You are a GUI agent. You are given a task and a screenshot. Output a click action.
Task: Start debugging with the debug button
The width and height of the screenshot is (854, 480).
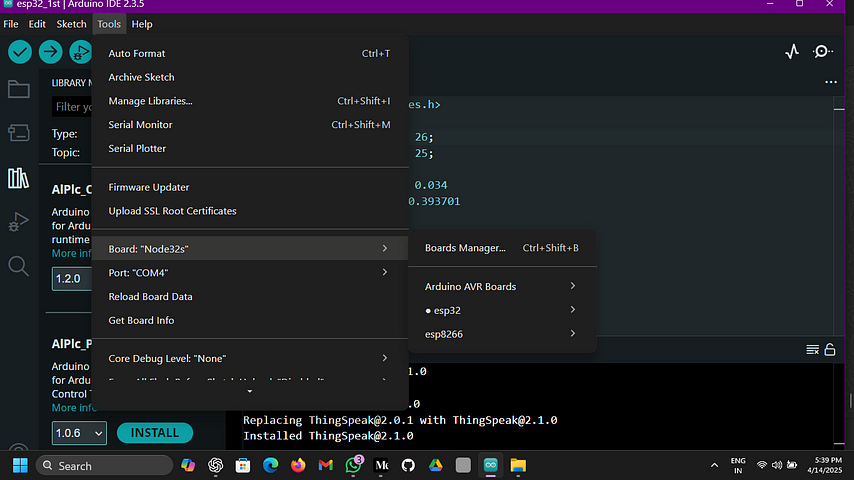click(81, 52)
